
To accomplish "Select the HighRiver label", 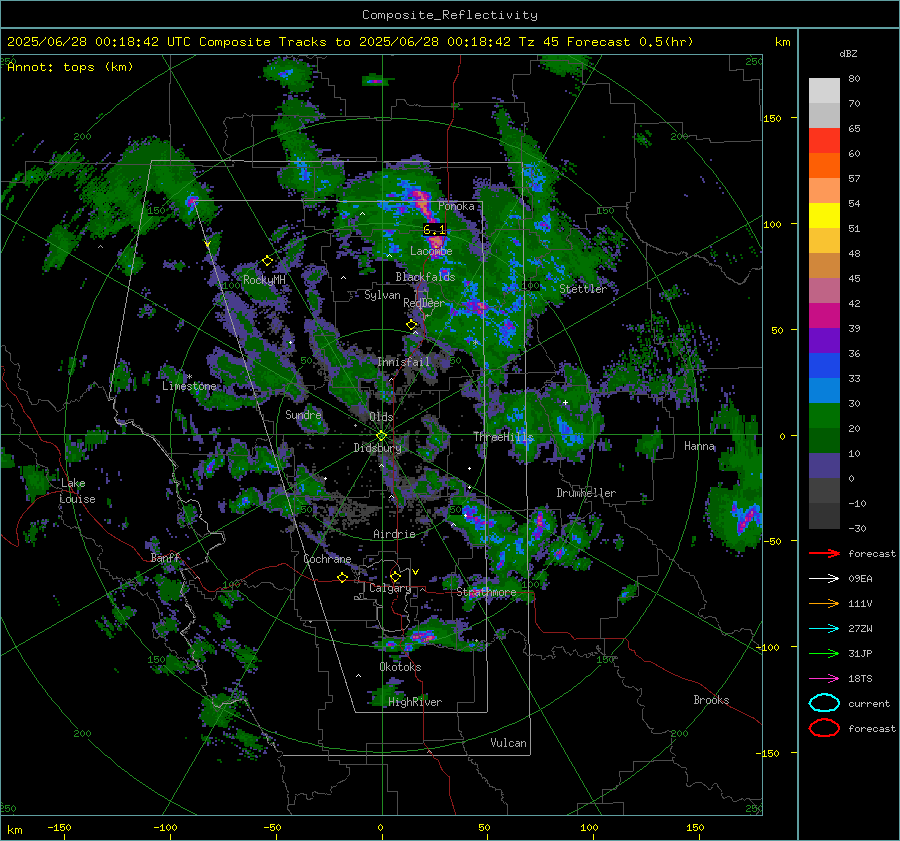I will point(415,702).
